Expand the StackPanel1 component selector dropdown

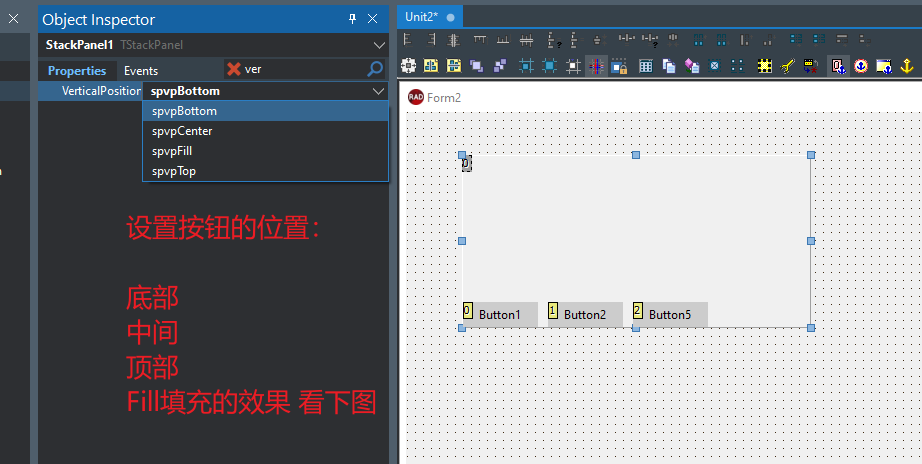coord(379,45)
